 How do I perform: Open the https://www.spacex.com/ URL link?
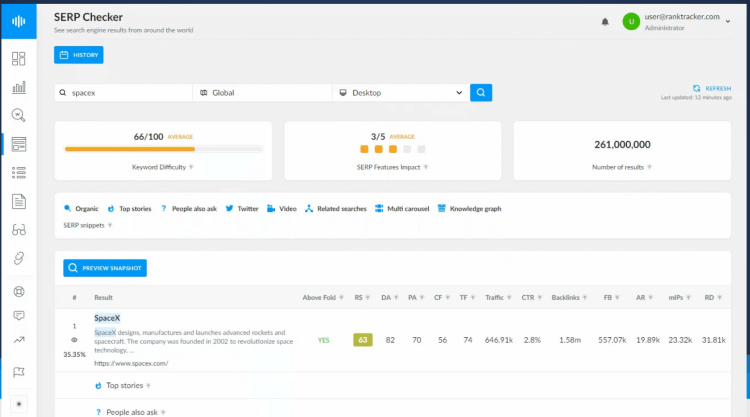tap(131, 363)
